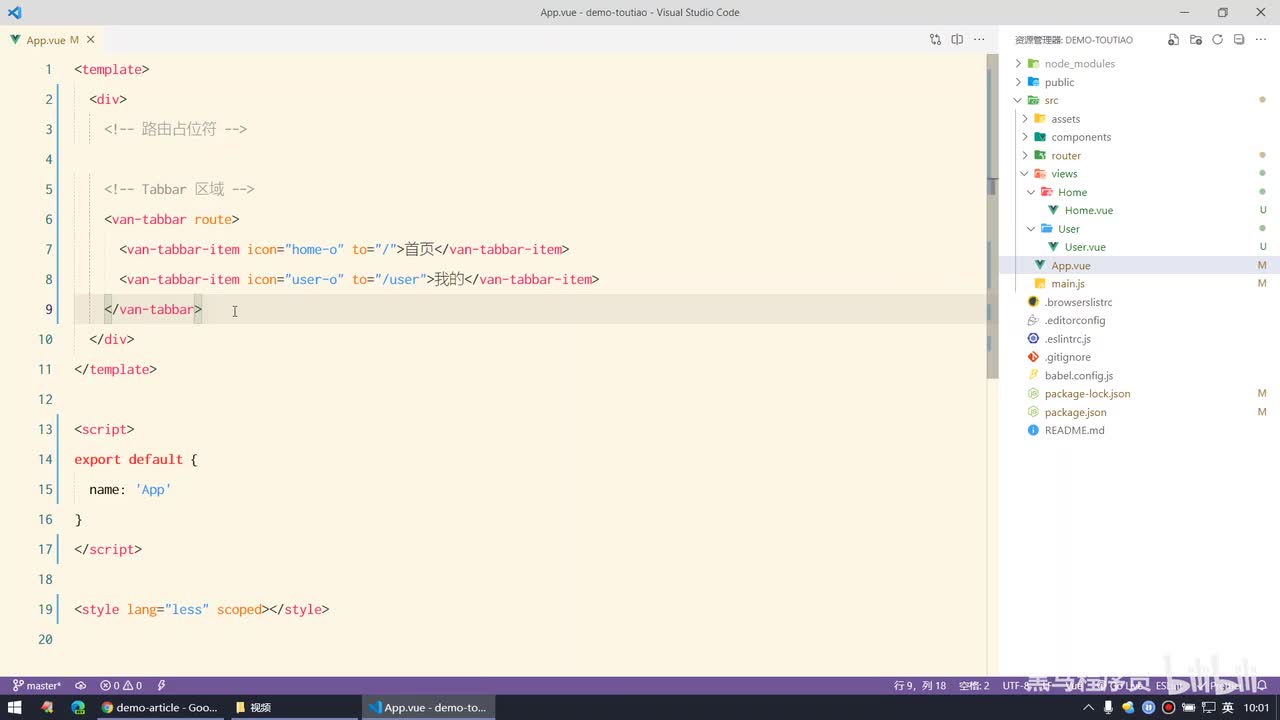This screenshot has height=720, width=1280.
Task: Click the blue pause tray icon
Action: click(1148, 707)
